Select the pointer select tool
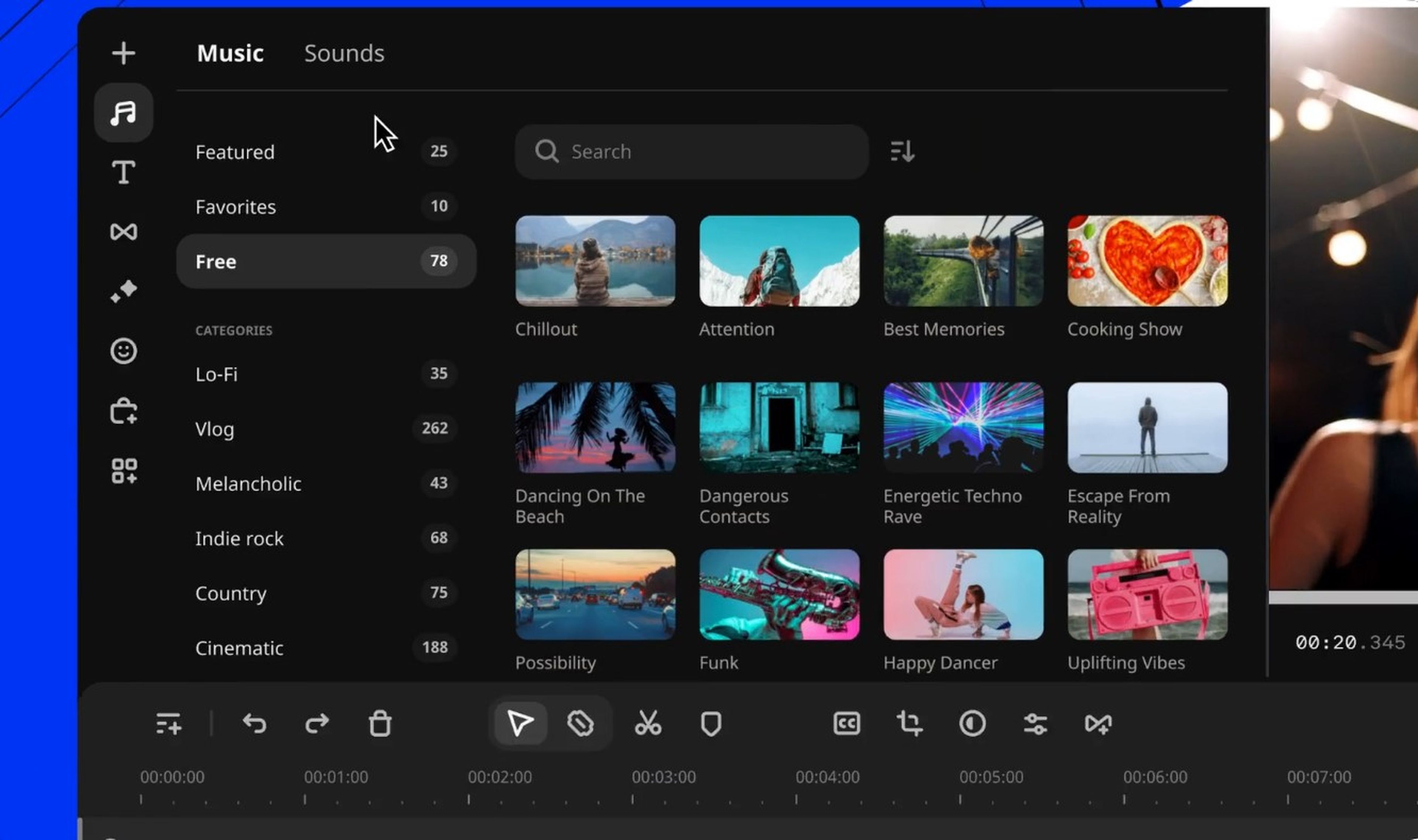 521,723
